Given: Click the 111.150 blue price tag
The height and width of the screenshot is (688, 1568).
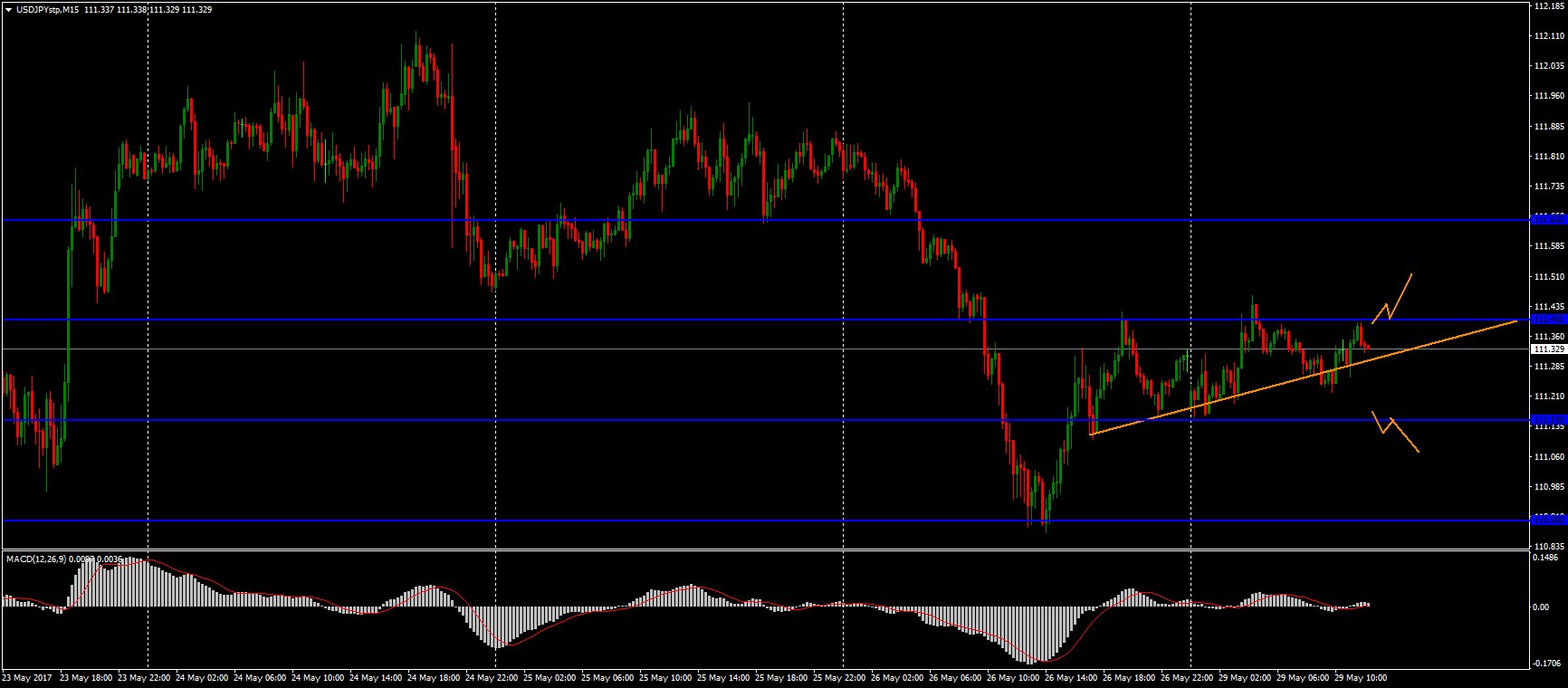Looking at the screenshot, I should (x=1546, y=419).
